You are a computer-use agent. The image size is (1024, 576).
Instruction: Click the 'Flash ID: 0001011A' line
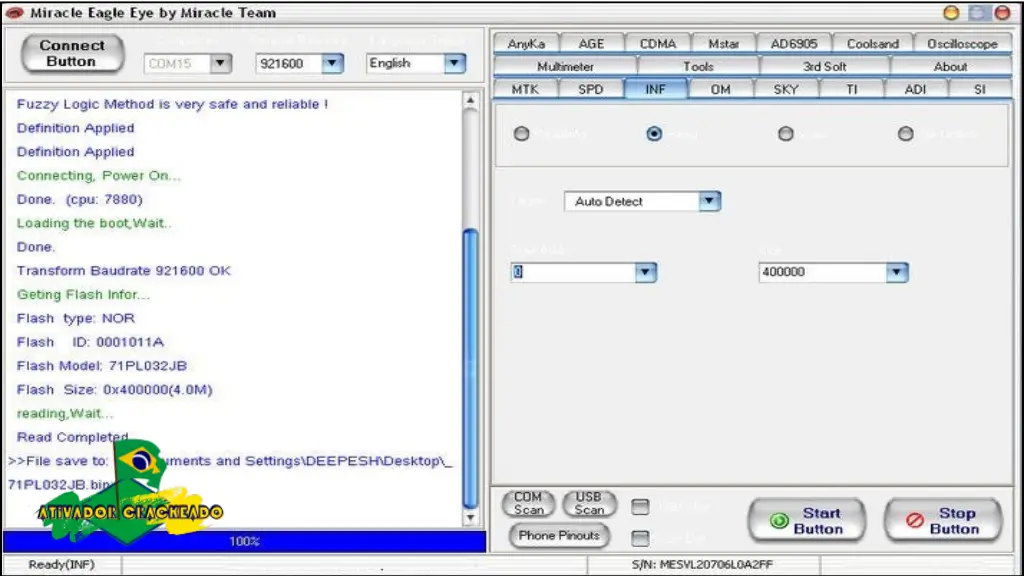point(90,342)
